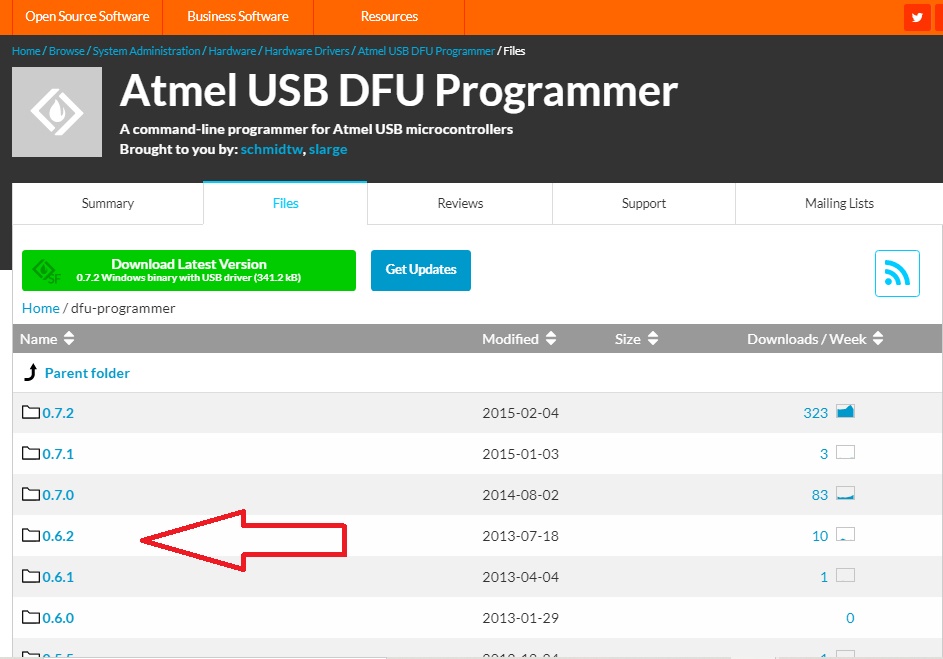The width and height of the screenshot is (943, 659).
Task: Click the Home link above the file table
Action: (40, 308)
